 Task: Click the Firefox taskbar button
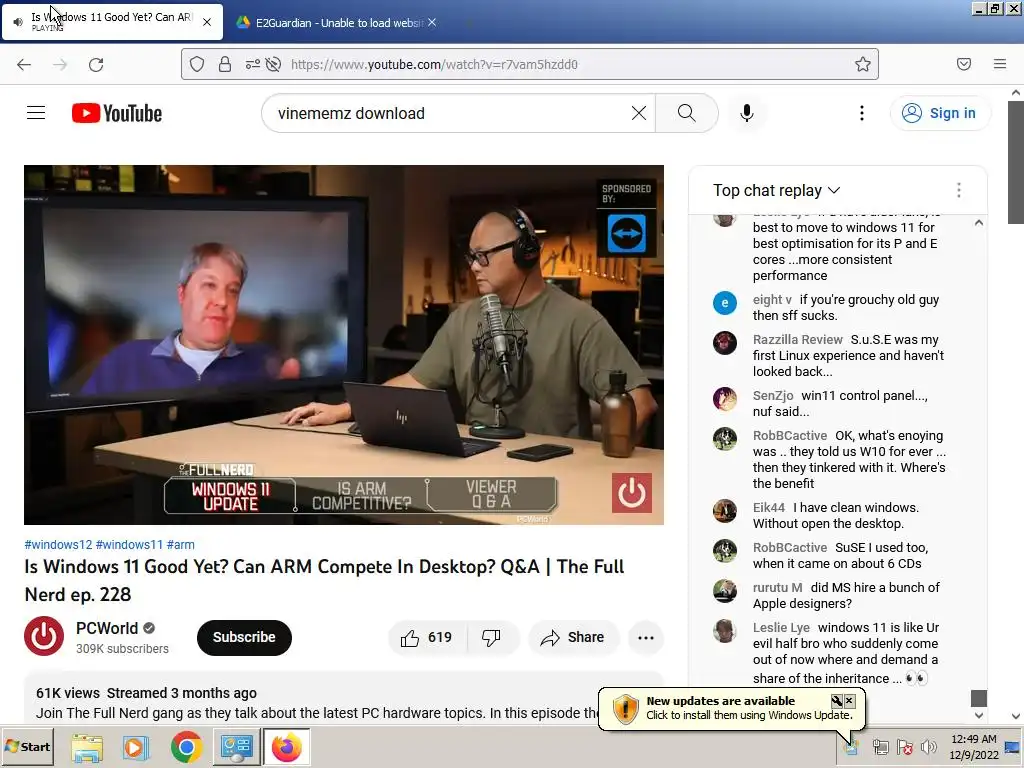pyautogui.click(x=286, y=747)
